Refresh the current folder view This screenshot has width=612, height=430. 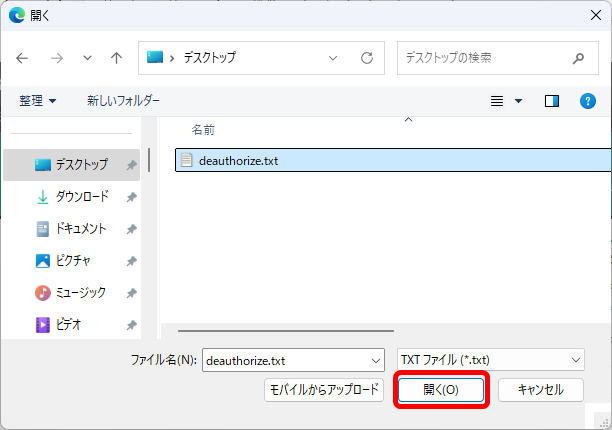tap(367, 58)
